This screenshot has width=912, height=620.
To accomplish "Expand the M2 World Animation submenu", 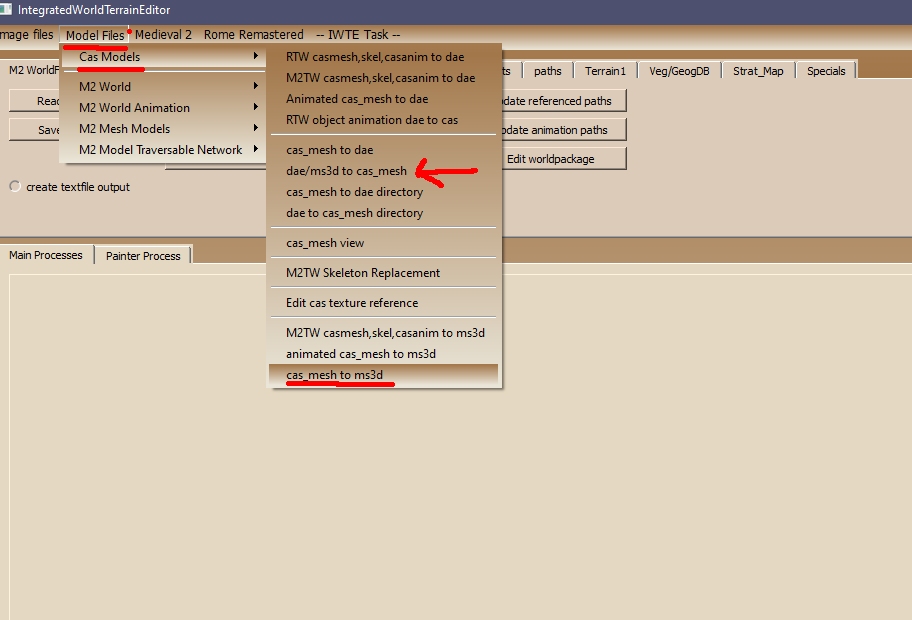I will click(163, 108).
